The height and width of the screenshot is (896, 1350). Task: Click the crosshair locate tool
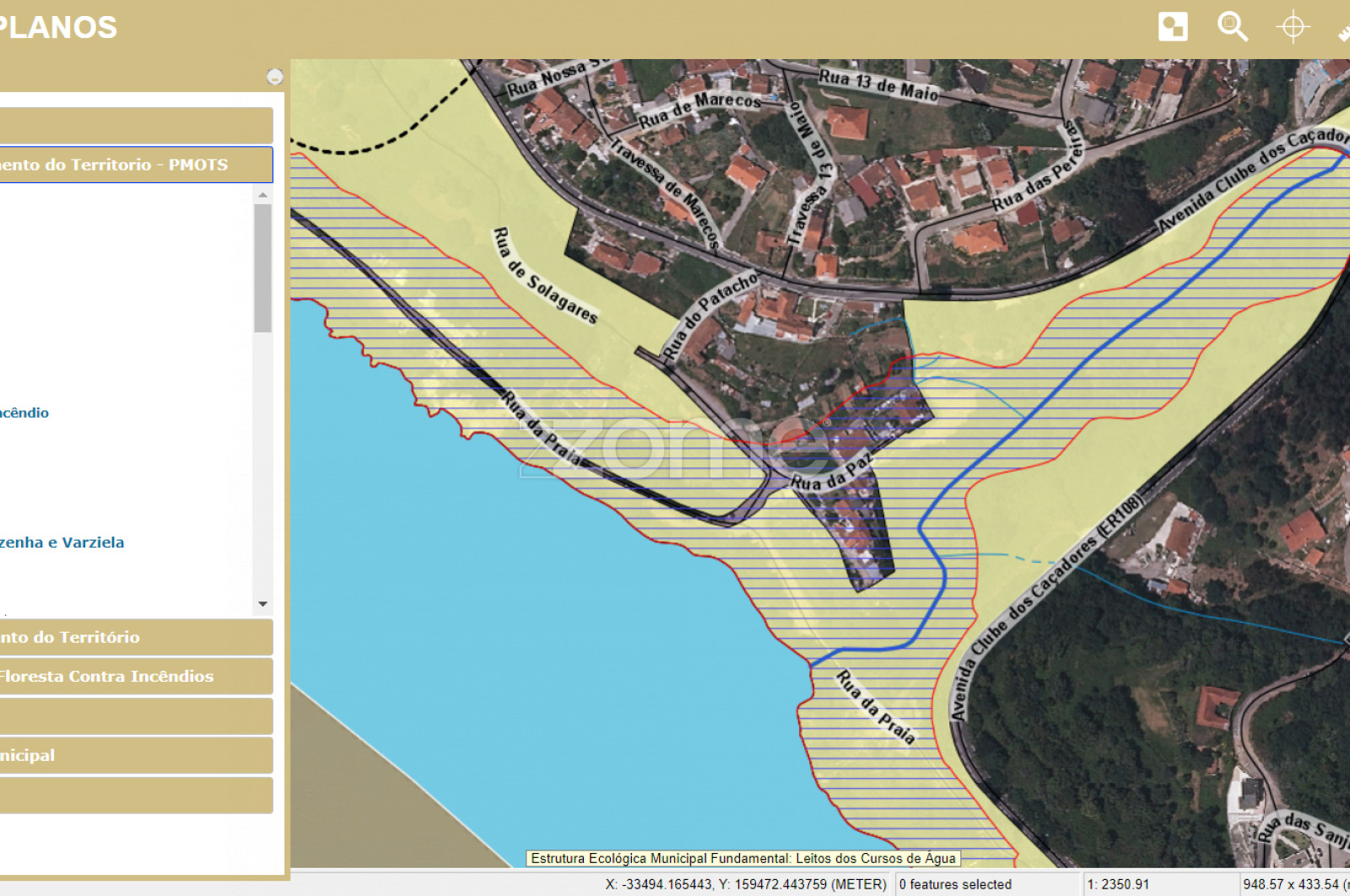pos(1292,27)
